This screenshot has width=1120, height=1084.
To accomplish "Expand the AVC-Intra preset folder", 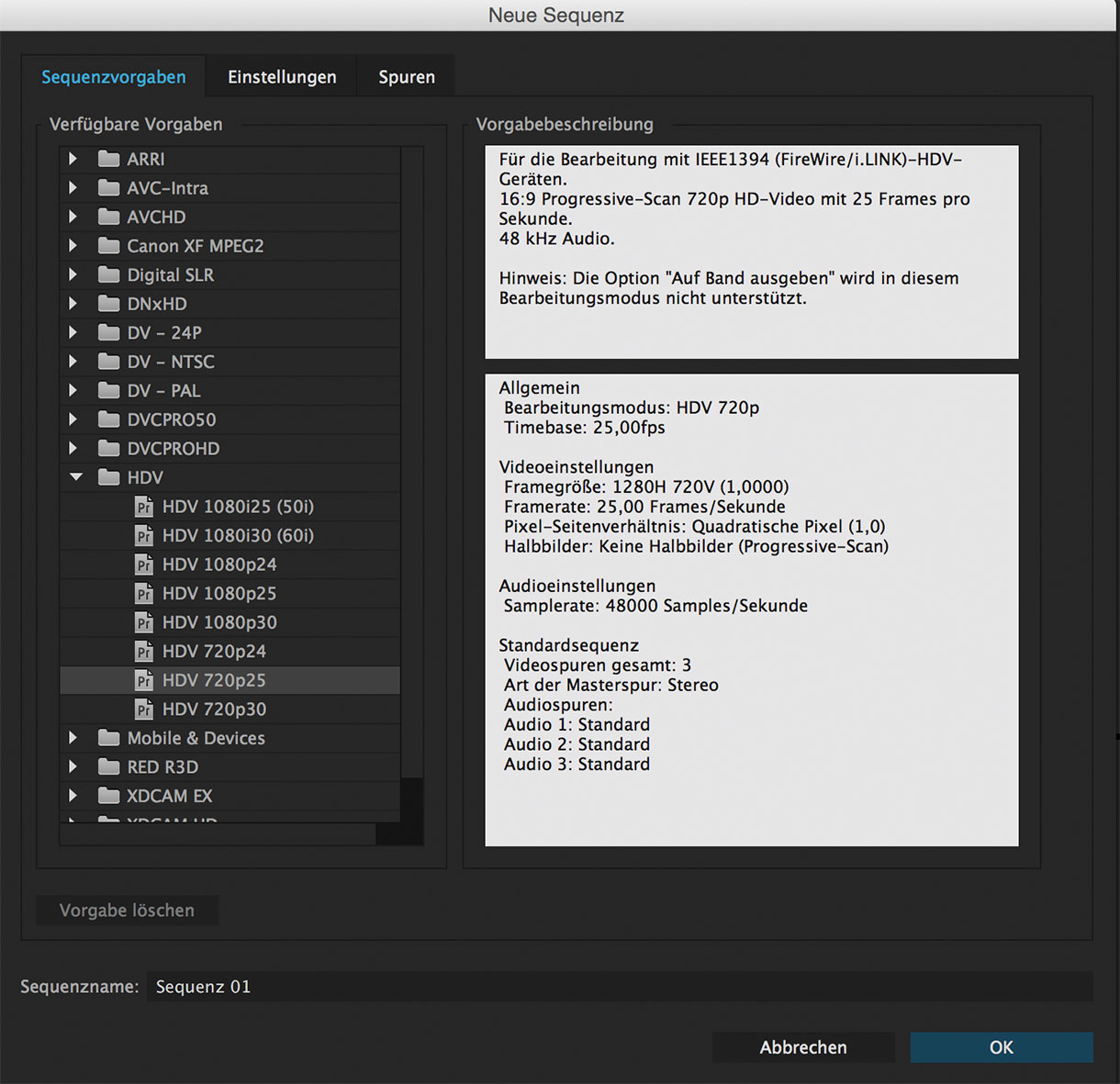I will pos(73,188).
